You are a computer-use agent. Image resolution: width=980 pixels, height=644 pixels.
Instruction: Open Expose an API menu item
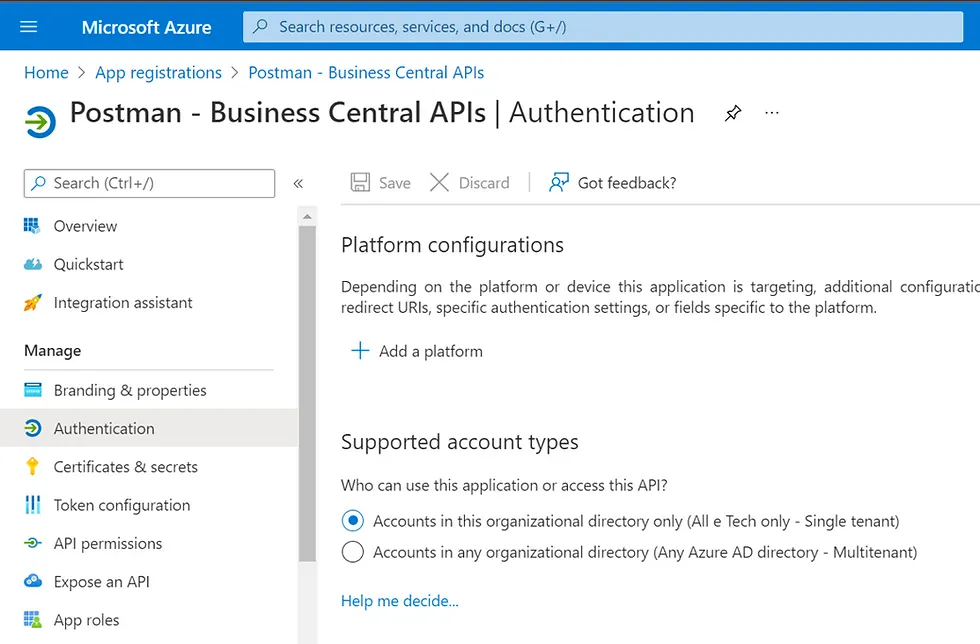(101, 582)
